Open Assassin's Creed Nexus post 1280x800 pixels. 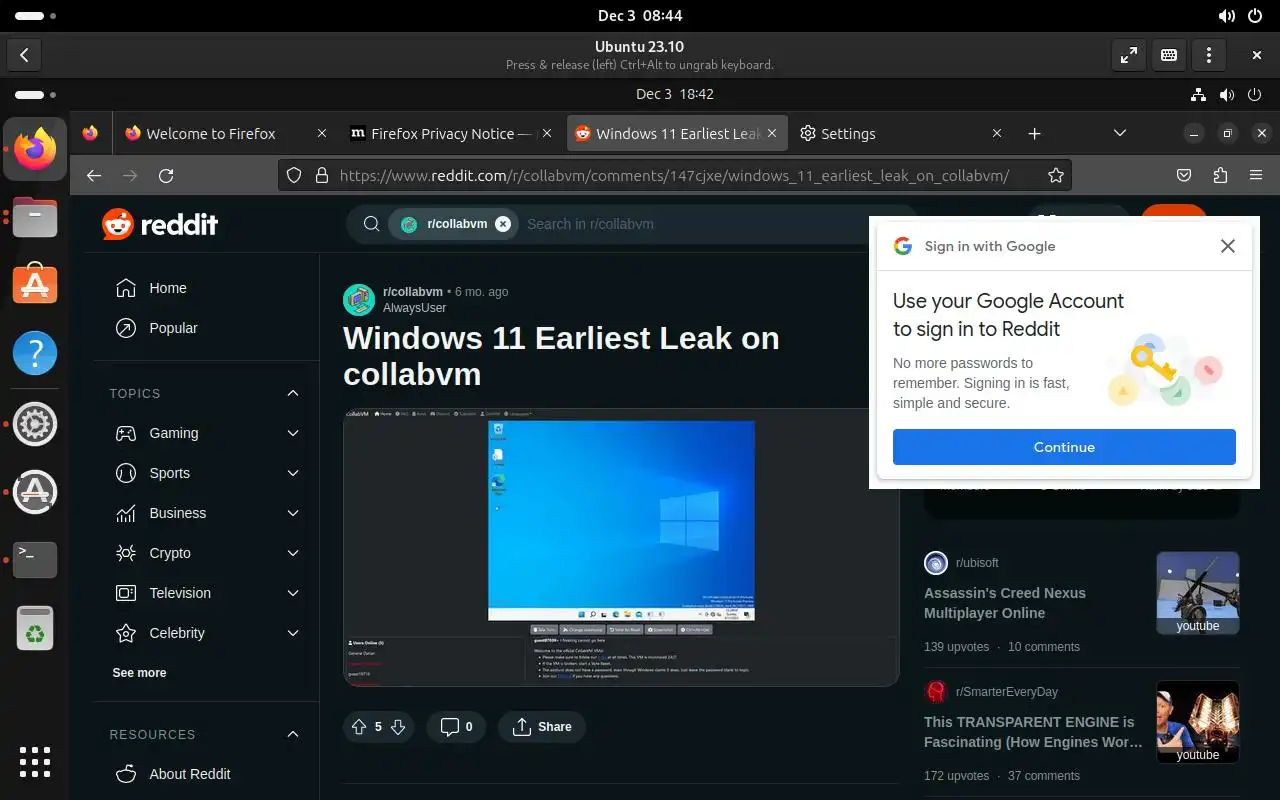tap(1005, 603)
